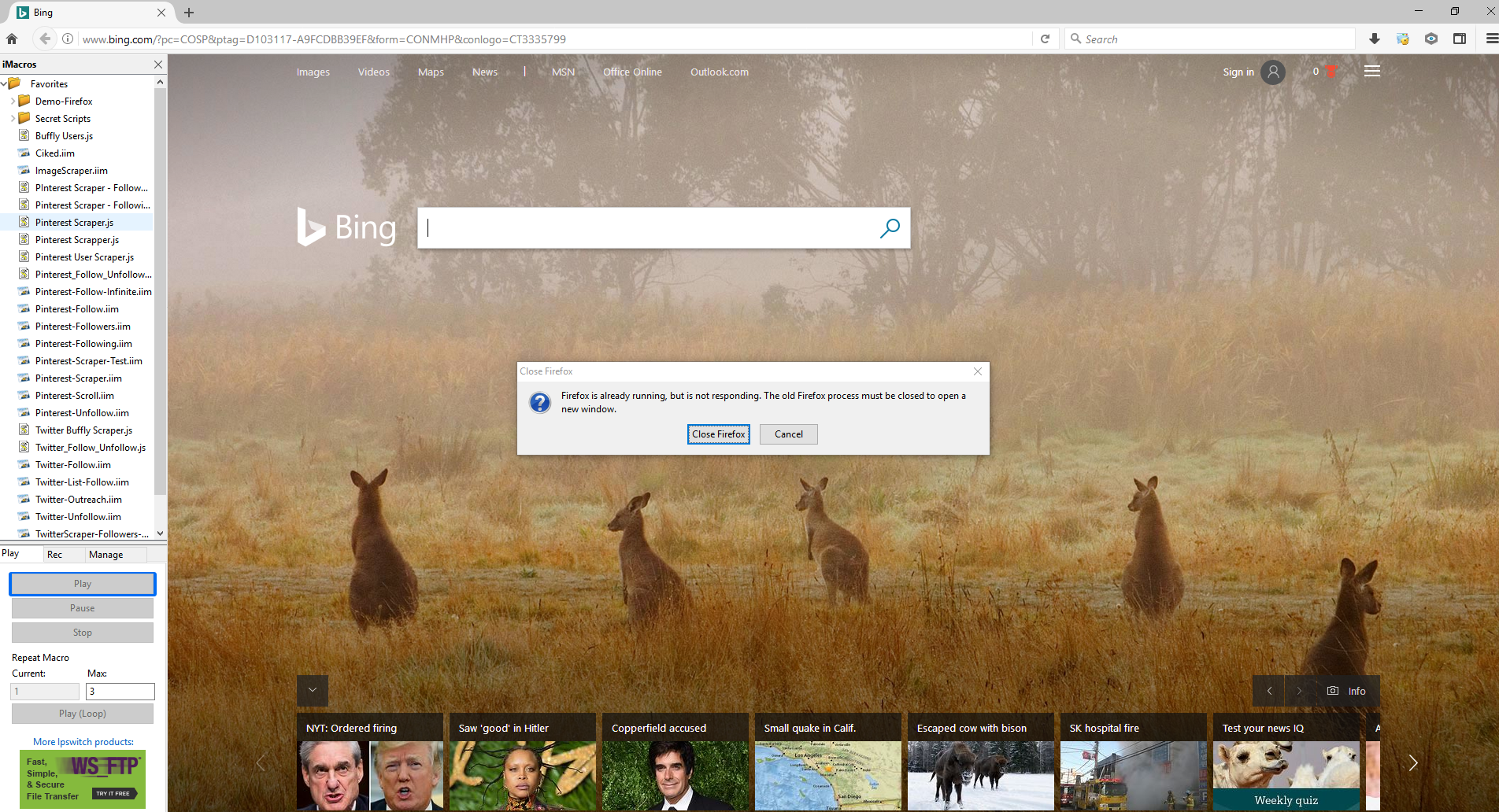Reload the current page
The width and height of the screenshot is (1499, 812).
1045,39
